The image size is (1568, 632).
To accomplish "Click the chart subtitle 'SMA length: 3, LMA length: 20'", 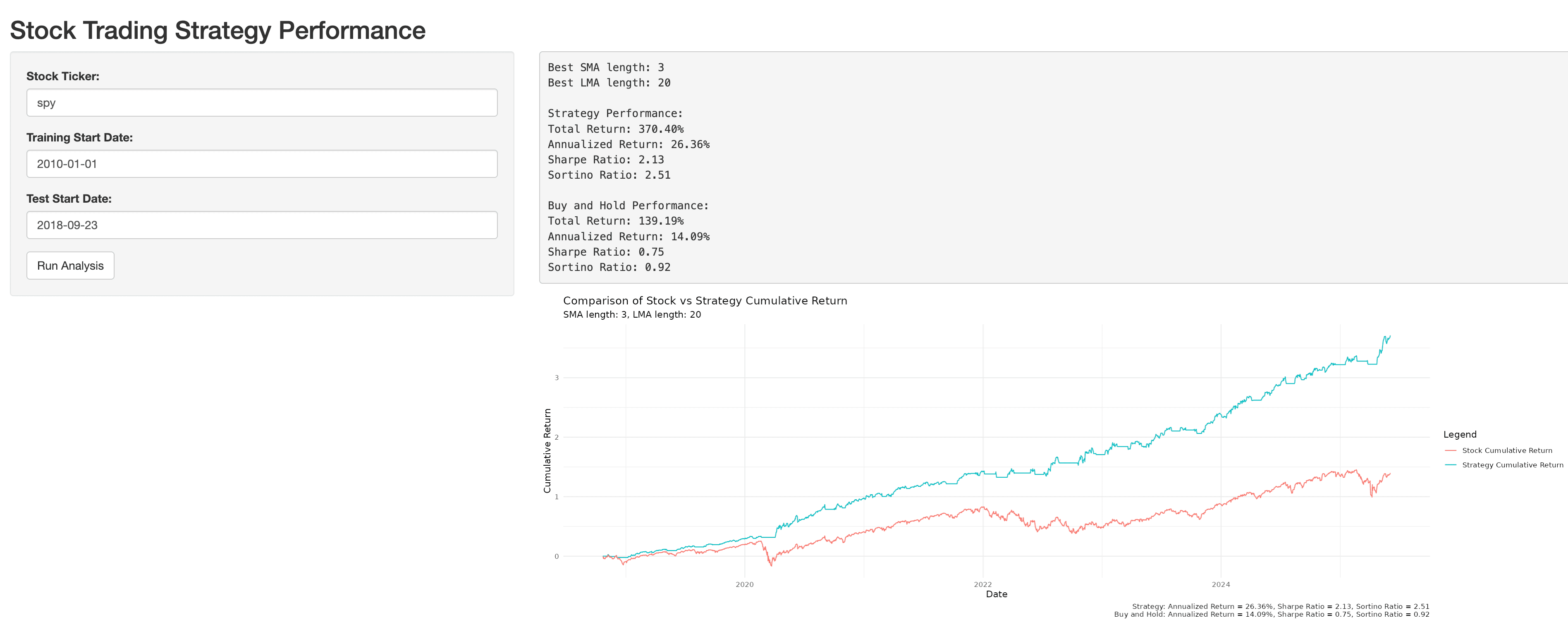I will (x=632, y=315).
